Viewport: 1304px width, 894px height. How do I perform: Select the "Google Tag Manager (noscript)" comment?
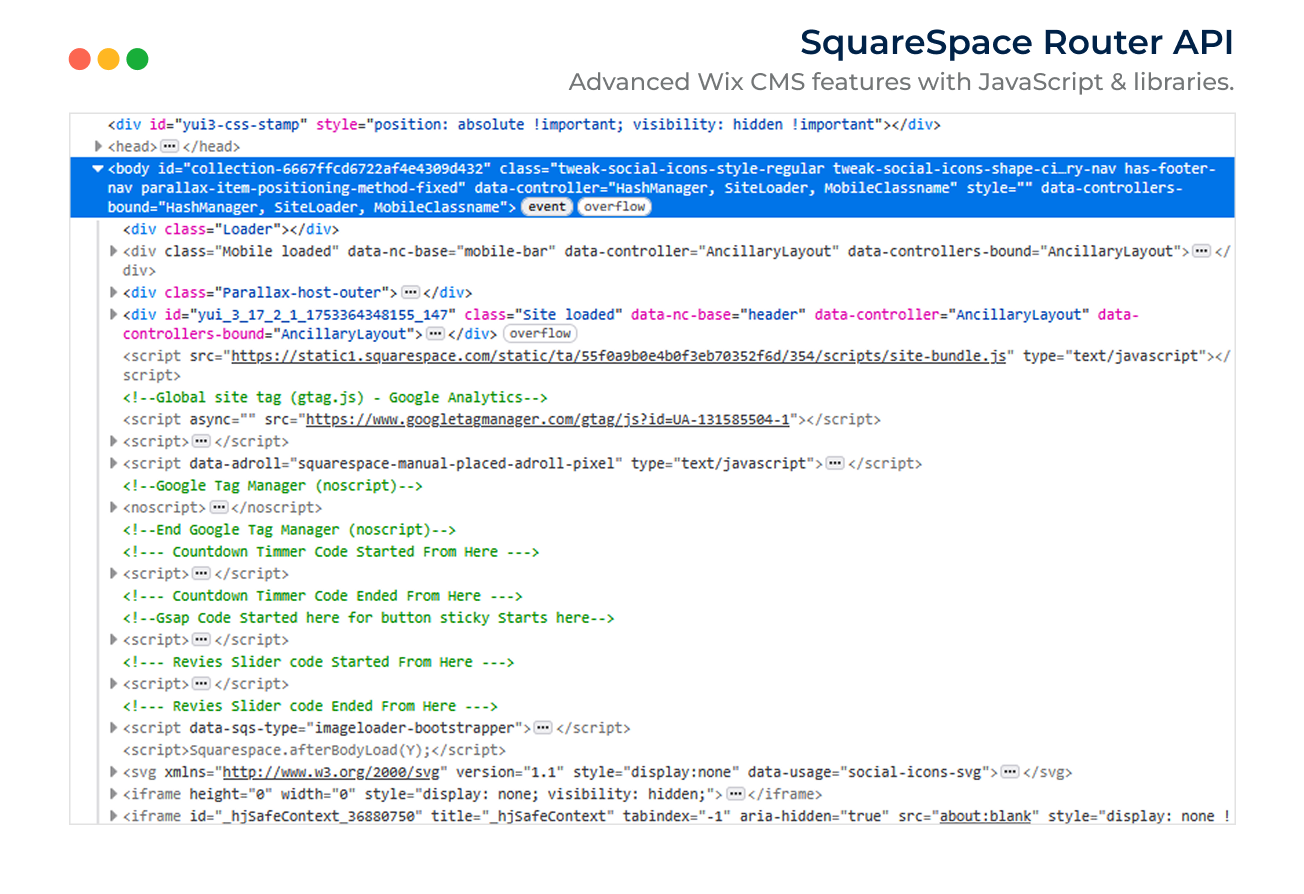(273, 485)
